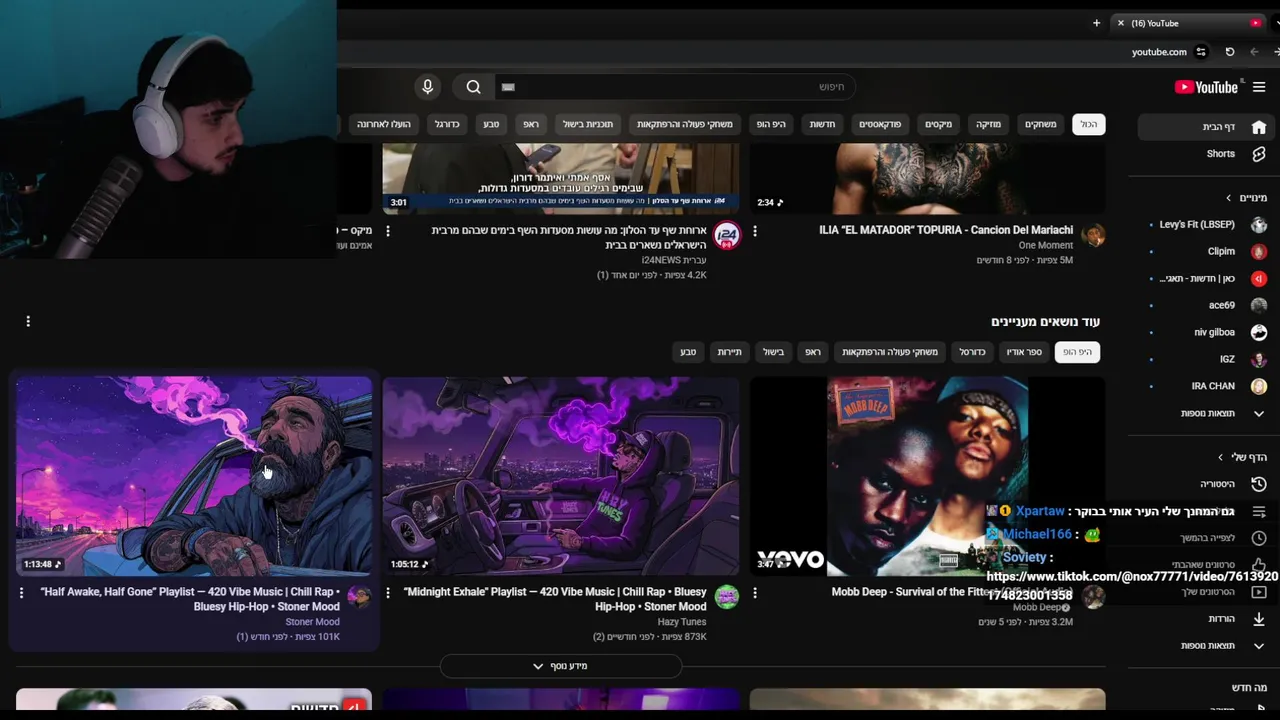Open options menu for Mobb Deep video
This screenshot has height=720, width=1280.
tap(755, 593)
